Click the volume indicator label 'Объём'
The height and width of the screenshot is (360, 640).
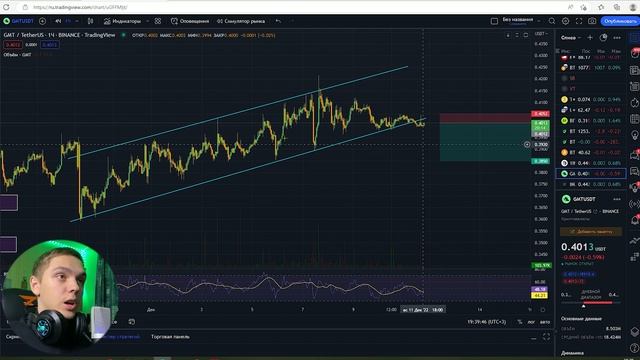17,54
